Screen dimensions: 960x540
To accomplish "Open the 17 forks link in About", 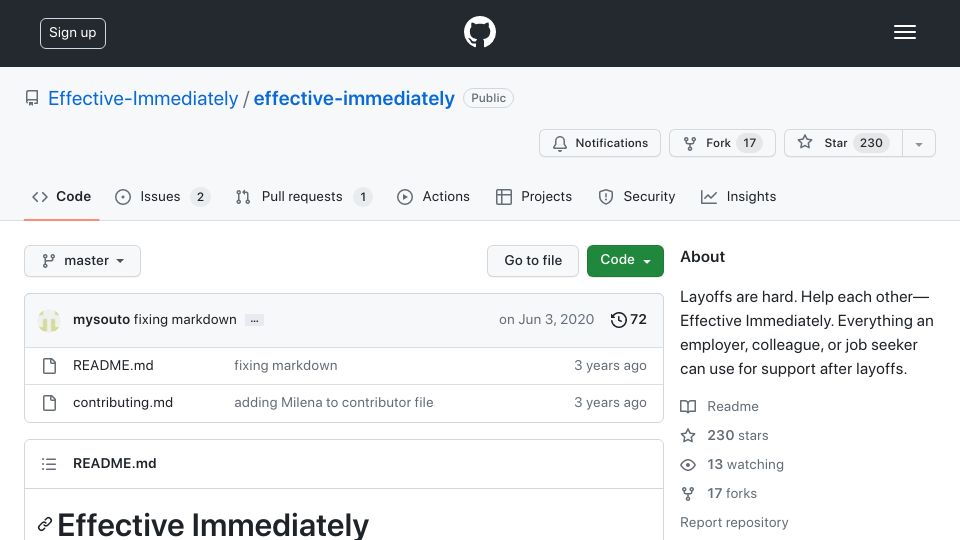I will tap(719, 493).
